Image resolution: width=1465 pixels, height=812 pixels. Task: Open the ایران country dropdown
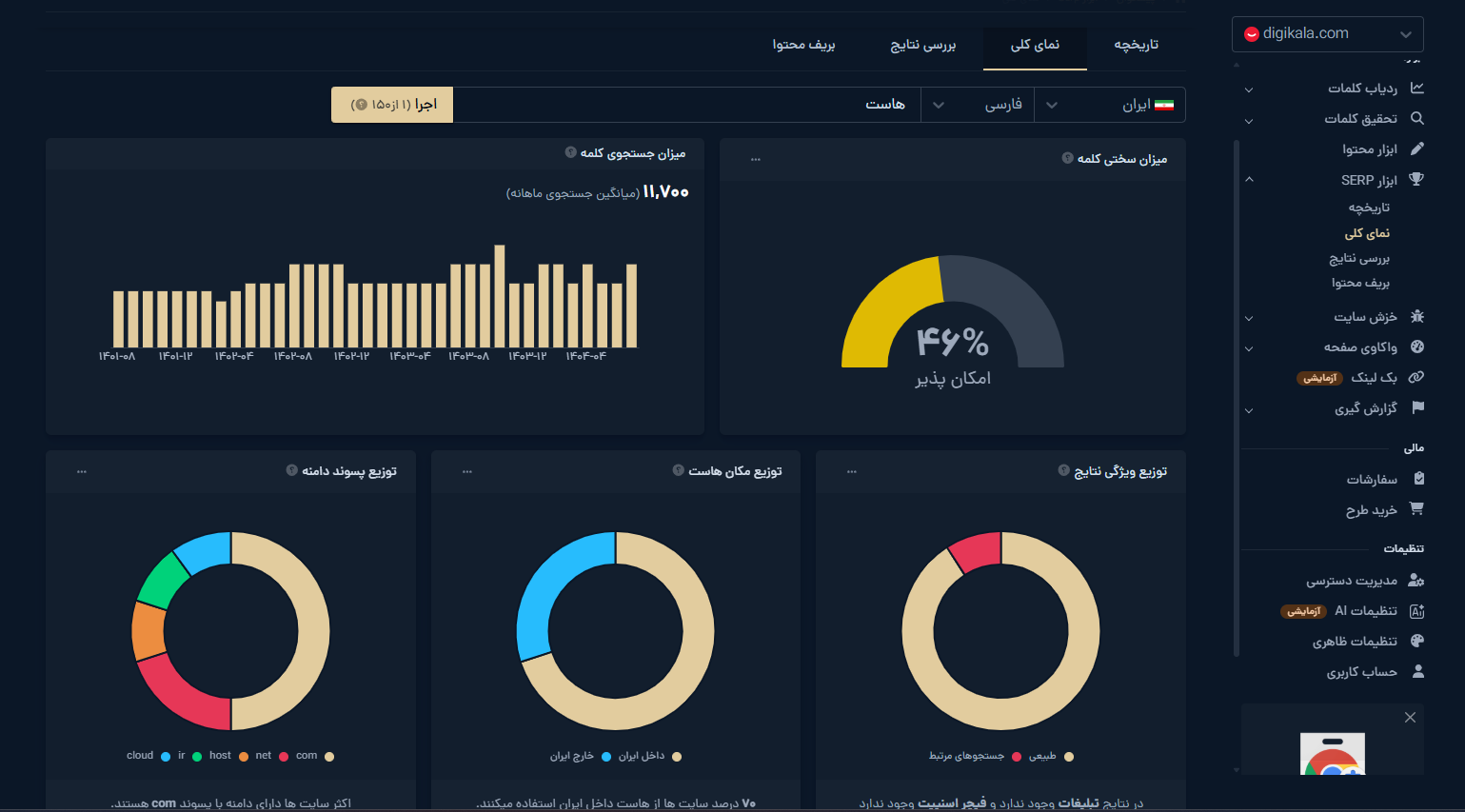(1110, 105)
